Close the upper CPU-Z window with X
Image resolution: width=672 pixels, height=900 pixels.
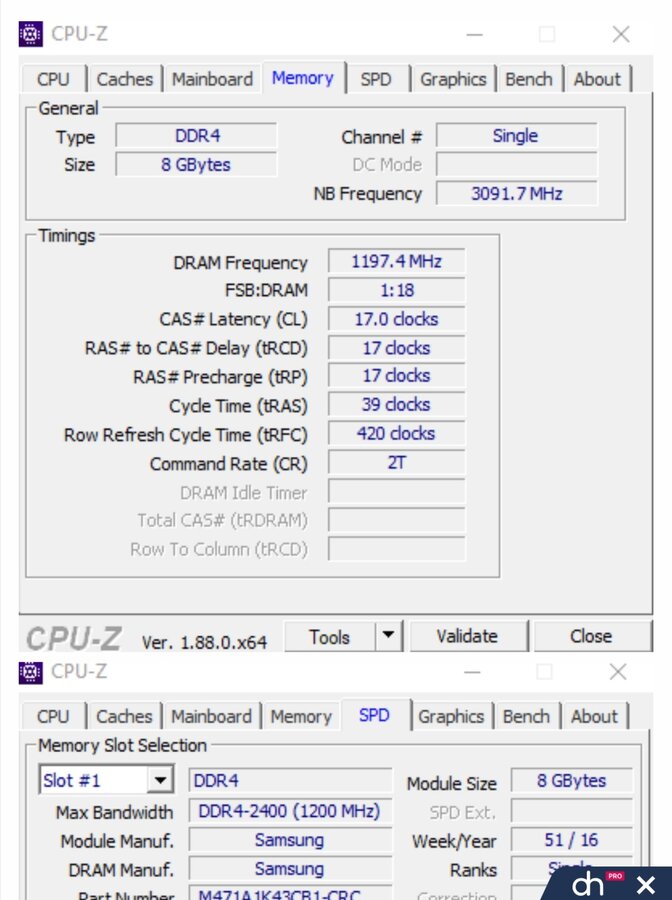621,34
